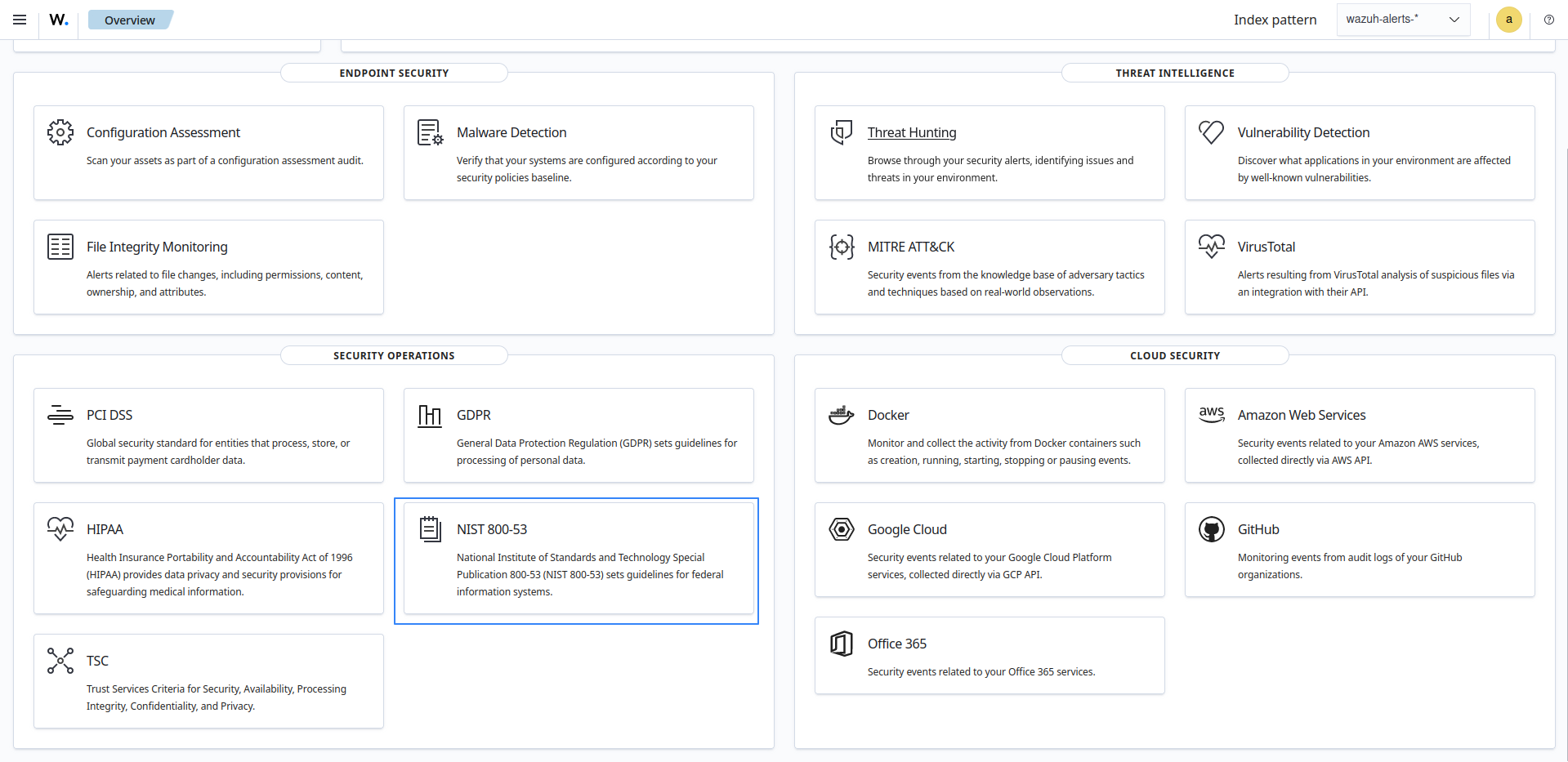
Task: Open the NIST 800-53 card
Action: [492, 529]
